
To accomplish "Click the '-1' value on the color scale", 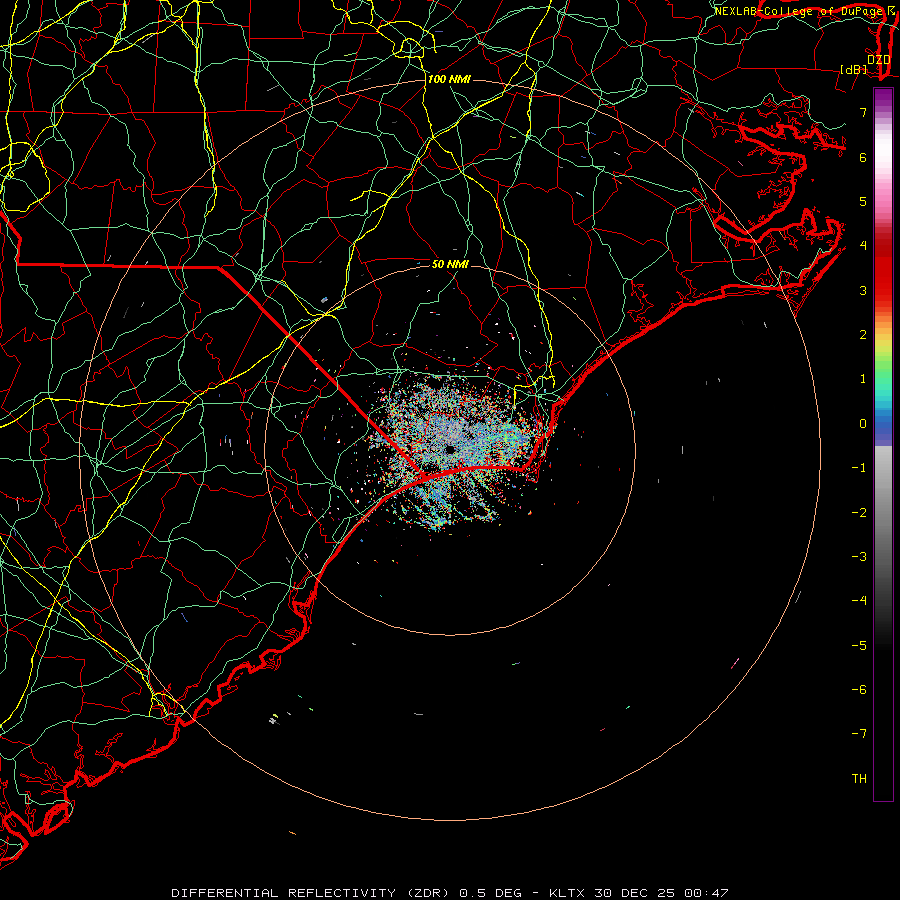I will [859, 468].
